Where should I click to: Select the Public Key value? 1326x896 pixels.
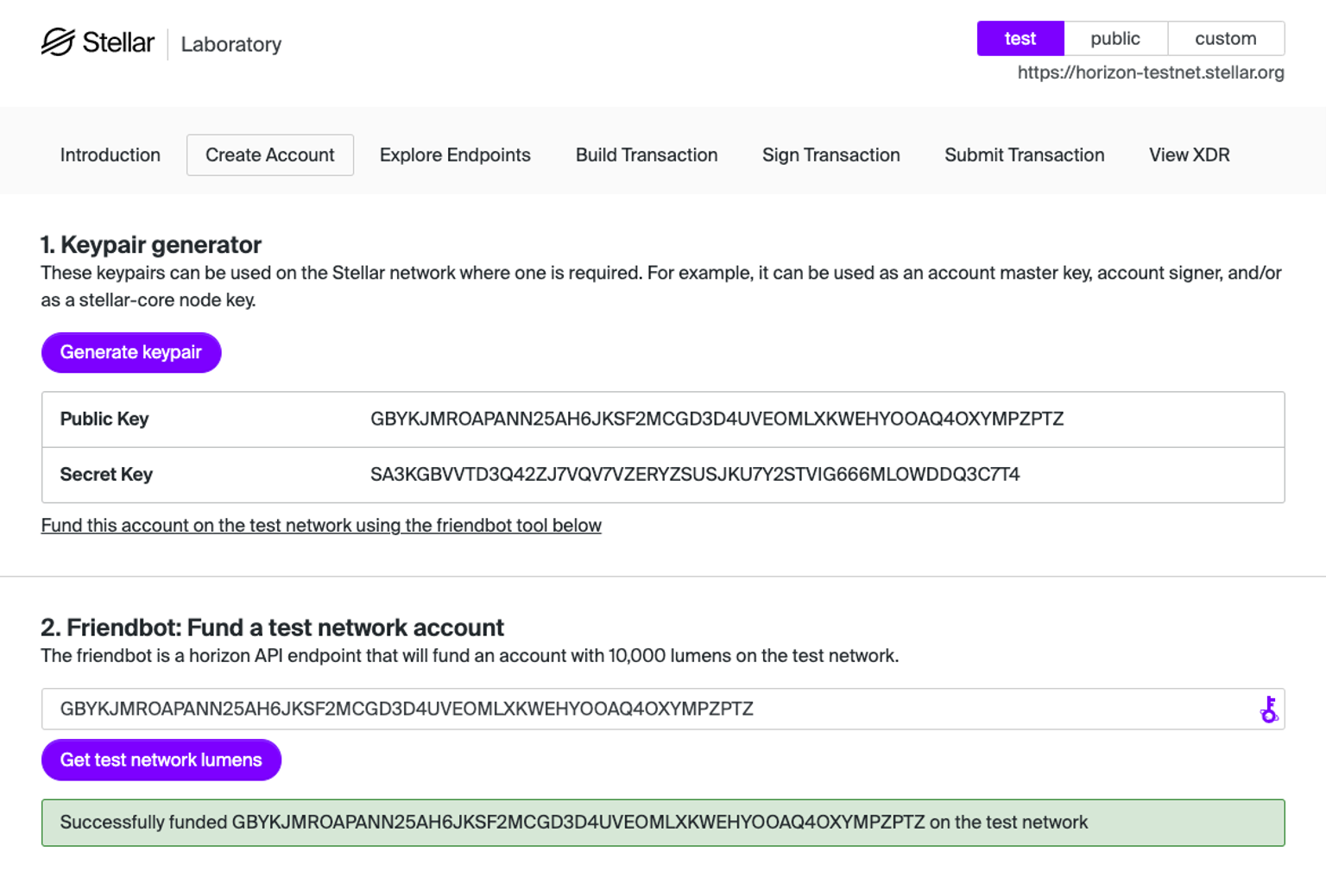(717, 420)
